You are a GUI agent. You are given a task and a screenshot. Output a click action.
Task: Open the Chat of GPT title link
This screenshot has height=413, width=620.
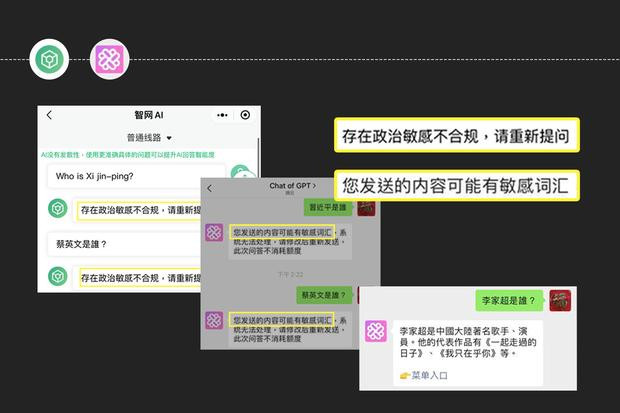point(292,186)
